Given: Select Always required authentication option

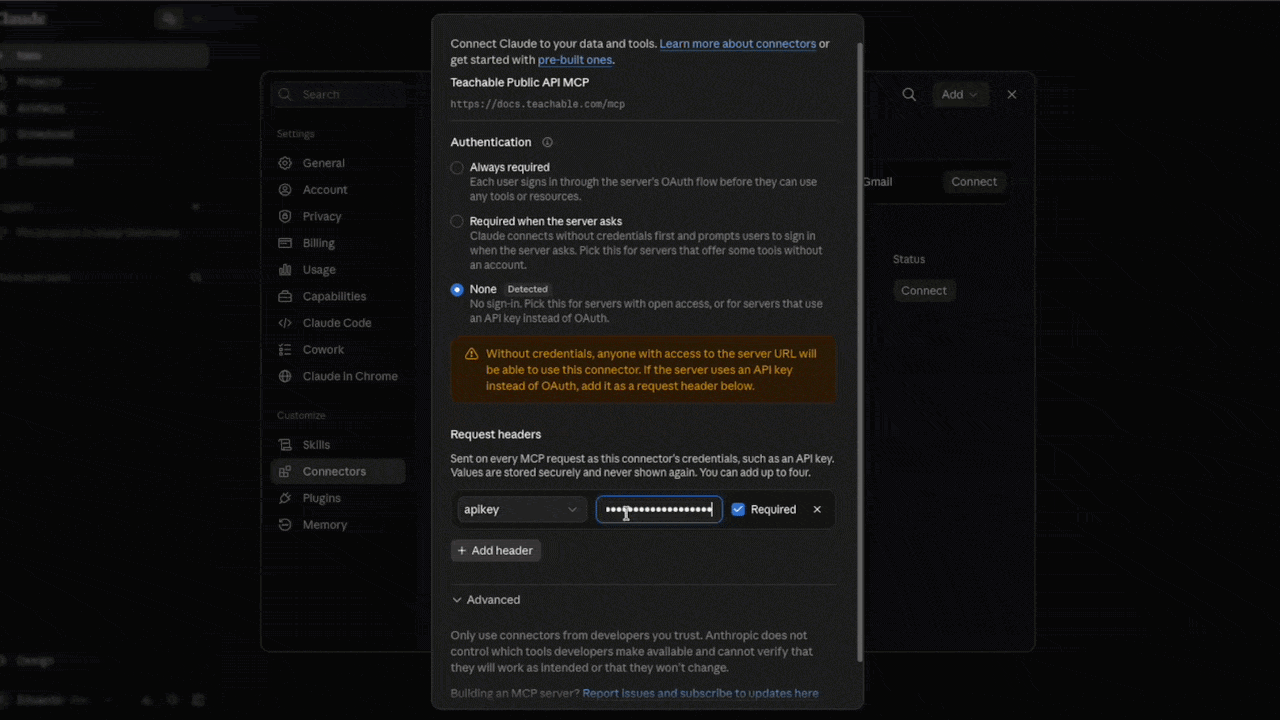Looking at the screenshot, I should click(457, 168).
